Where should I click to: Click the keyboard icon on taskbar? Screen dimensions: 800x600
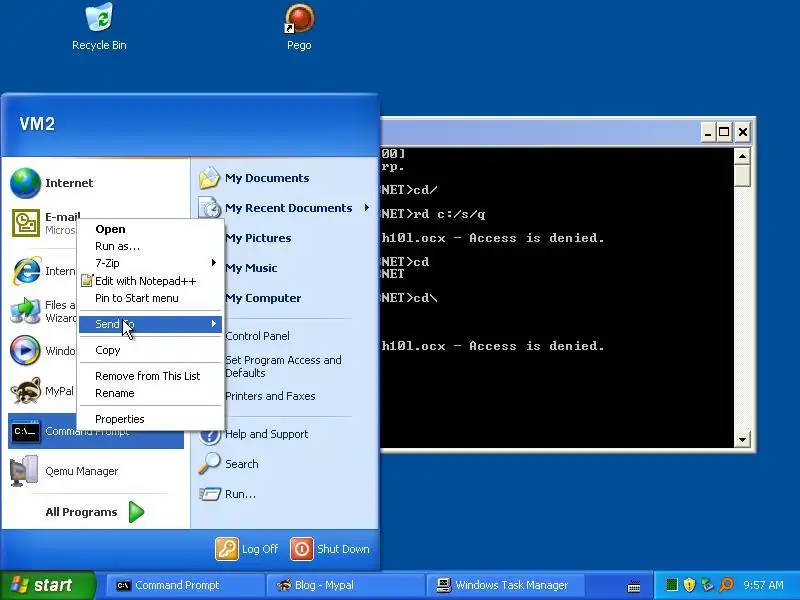coord(634,587)
